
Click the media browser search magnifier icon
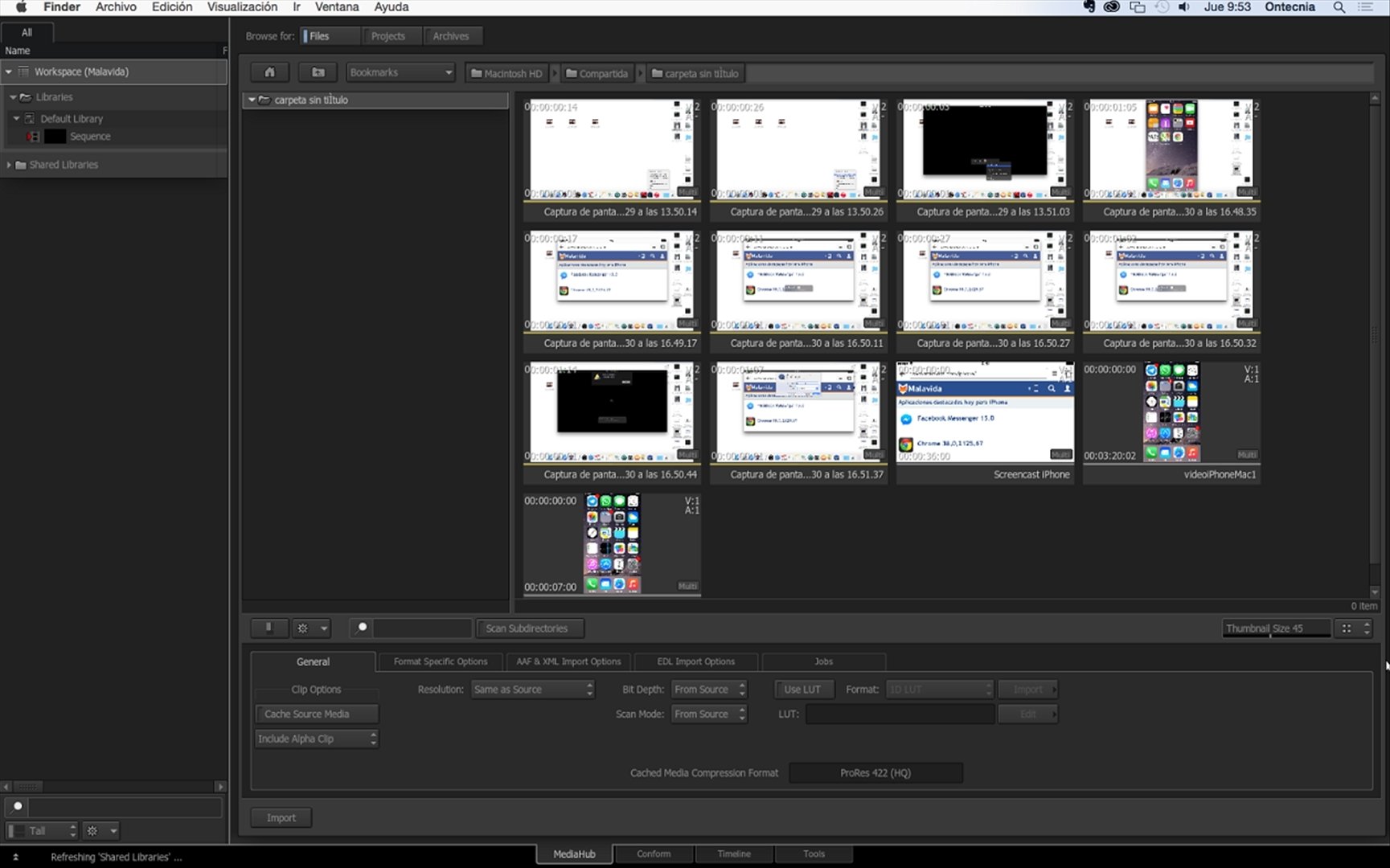(x=362, y=628)
